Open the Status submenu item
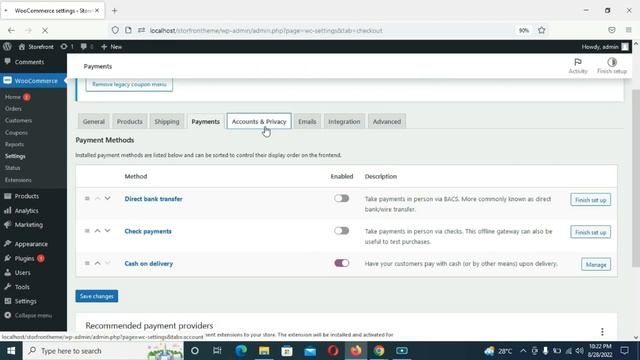 pyautogui.click(x=12, y=168)
